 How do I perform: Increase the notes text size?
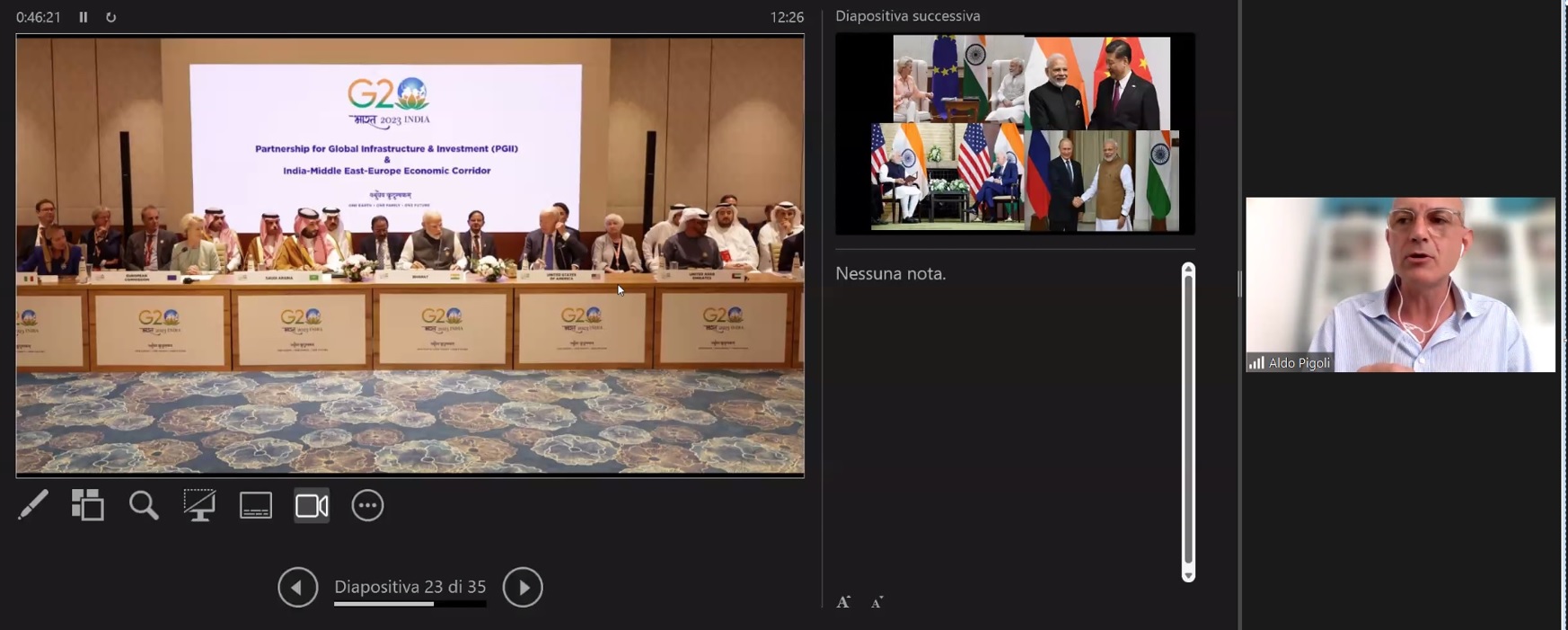pos(843,602)
